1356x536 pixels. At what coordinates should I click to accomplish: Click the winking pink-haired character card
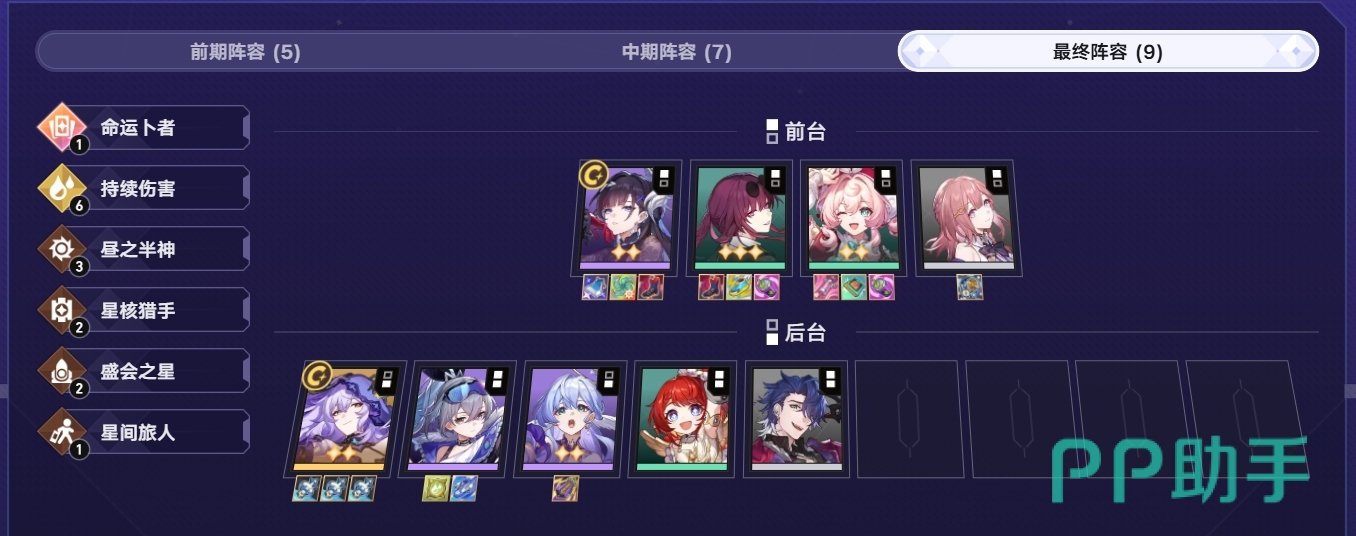[x=851, y=218]
